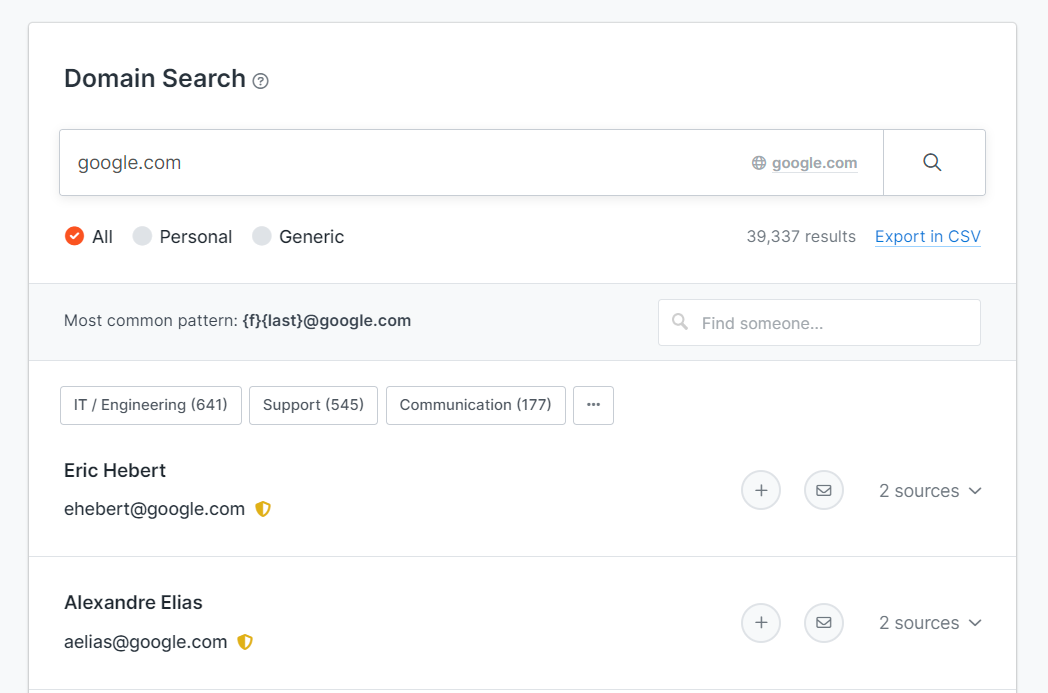Filter by IT / Engineering (641) department

click(151, 405)
